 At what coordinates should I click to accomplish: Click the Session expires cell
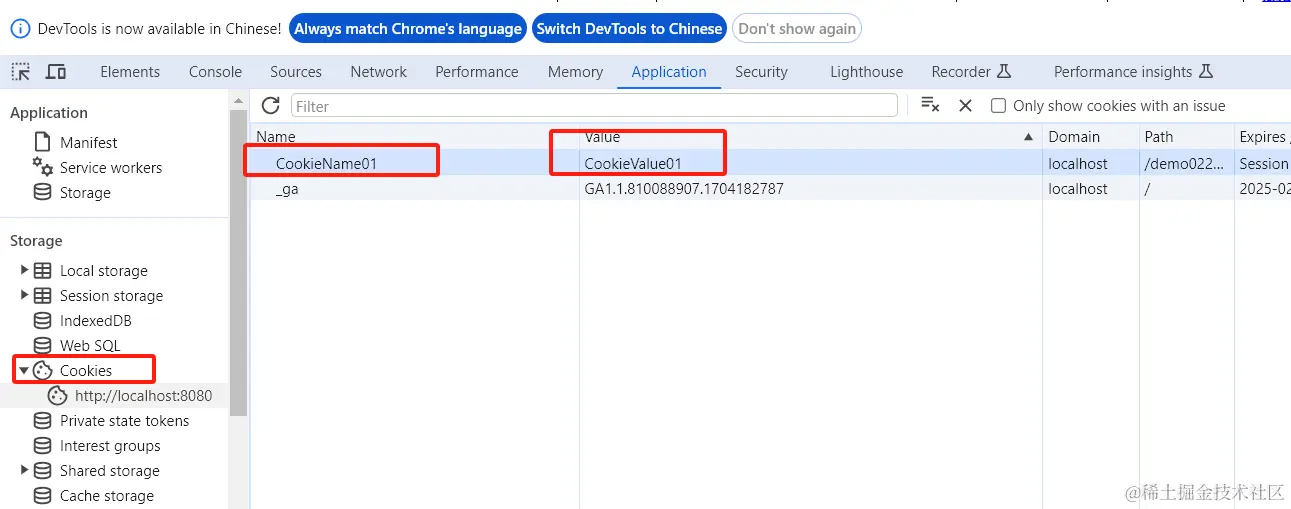pyautogui.click(x=1263, y=163)
